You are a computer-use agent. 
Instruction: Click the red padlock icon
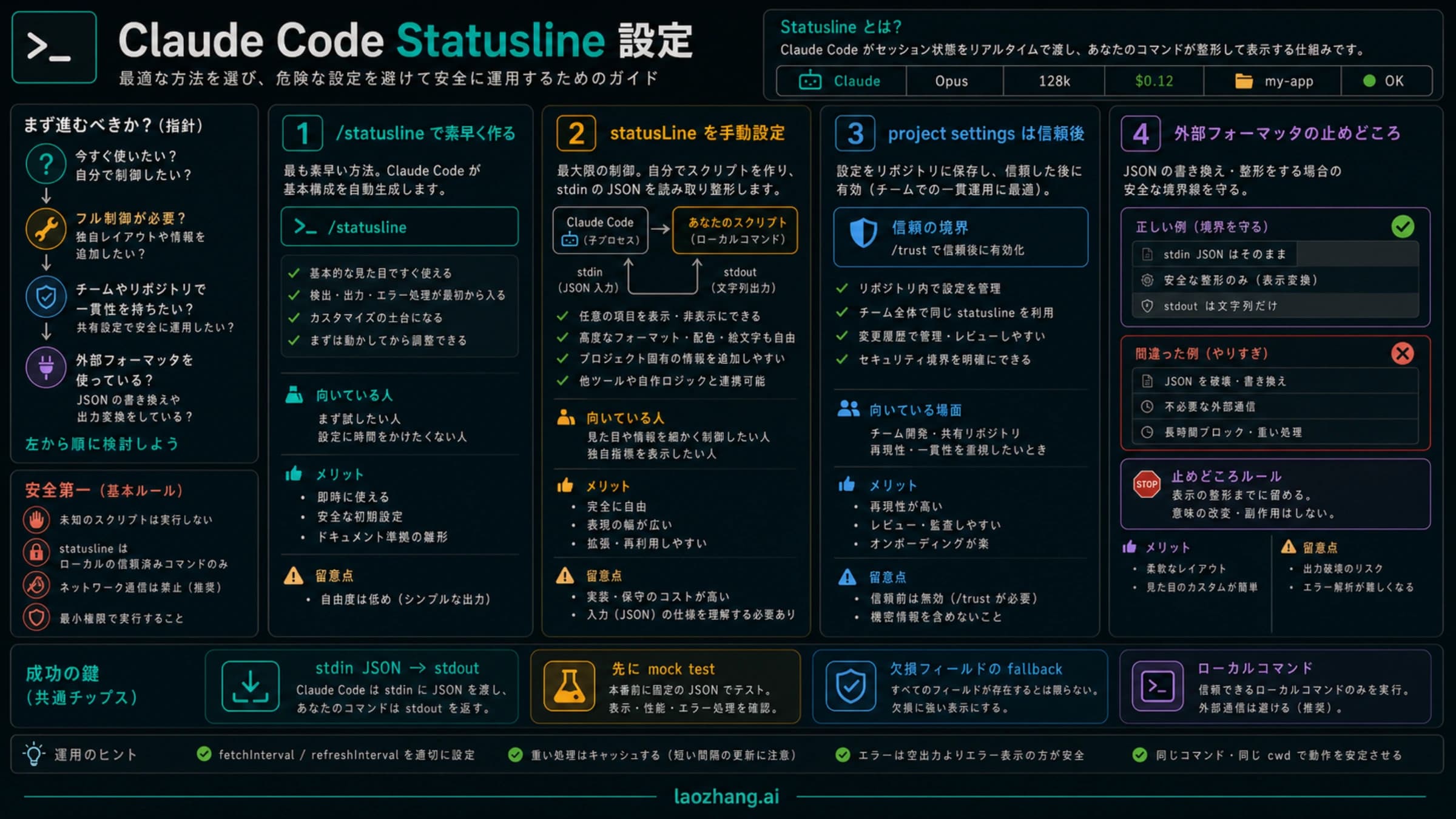(x=36, y=552)
